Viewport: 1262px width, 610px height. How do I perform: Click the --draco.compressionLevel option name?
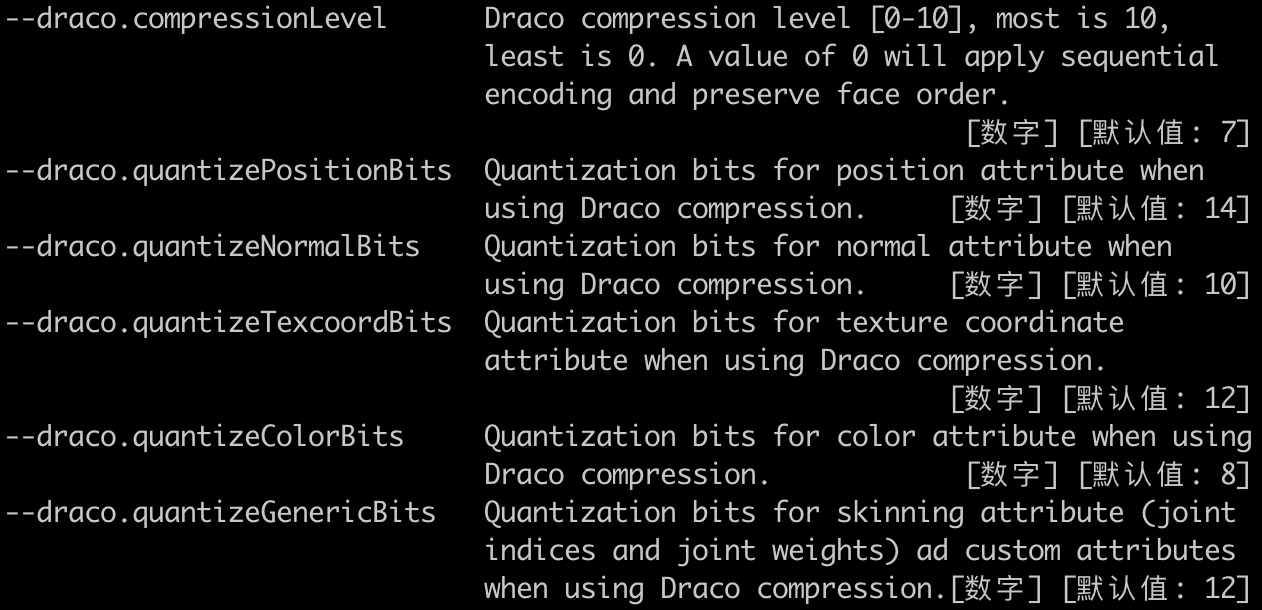tap(196, 19)
